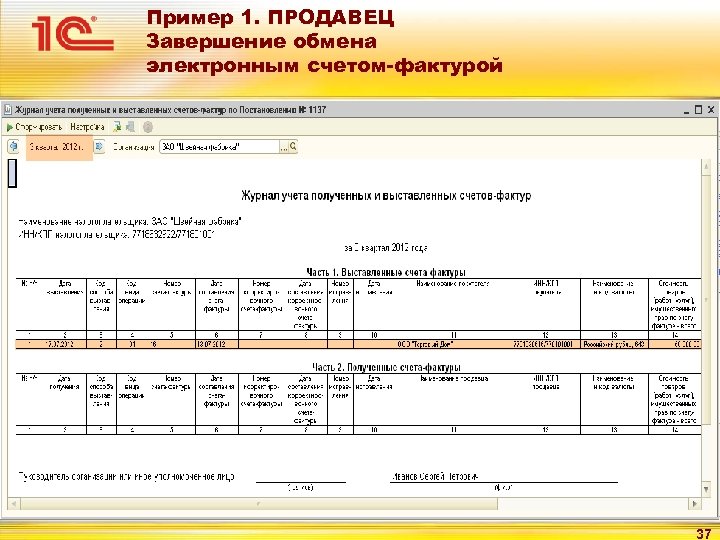Open the Настройка settings button
Screen dimensions: 720x540
tap(87, 127)
